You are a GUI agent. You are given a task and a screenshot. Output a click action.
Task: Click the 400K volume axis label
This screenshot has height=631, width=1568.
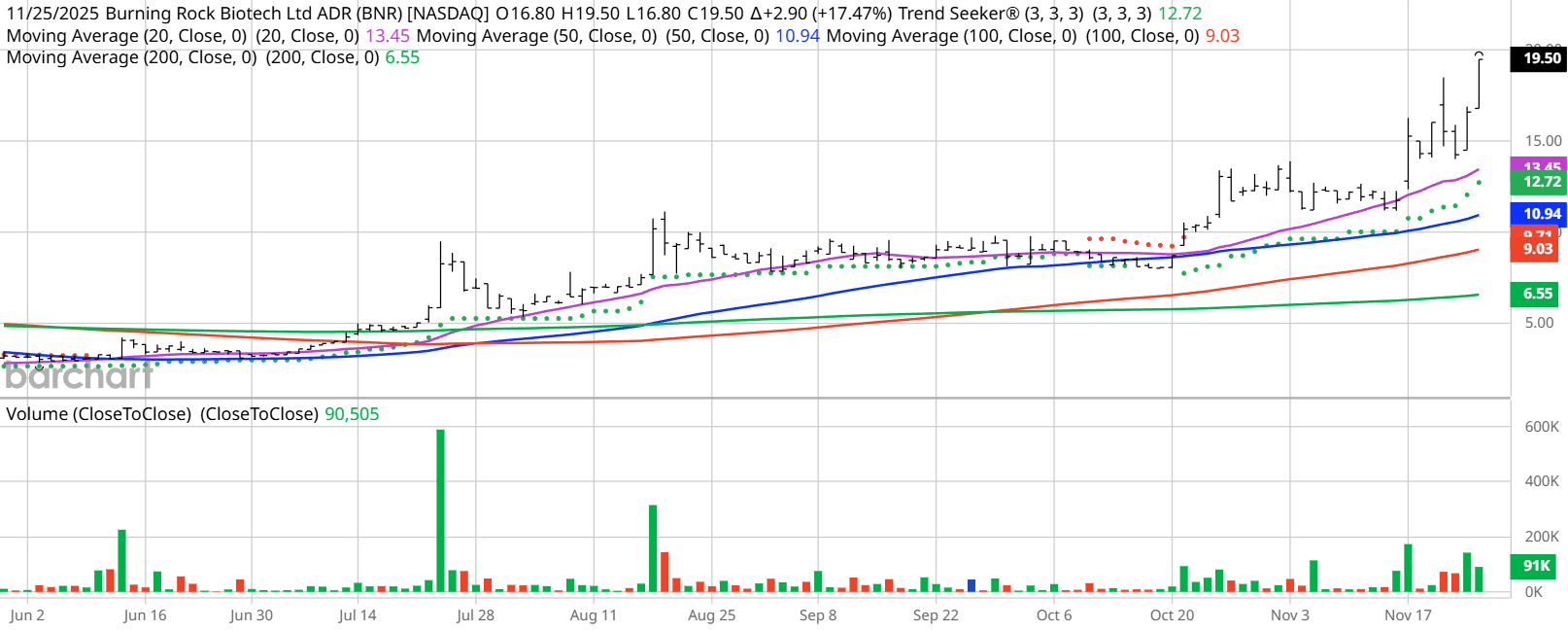point(1542,481)
